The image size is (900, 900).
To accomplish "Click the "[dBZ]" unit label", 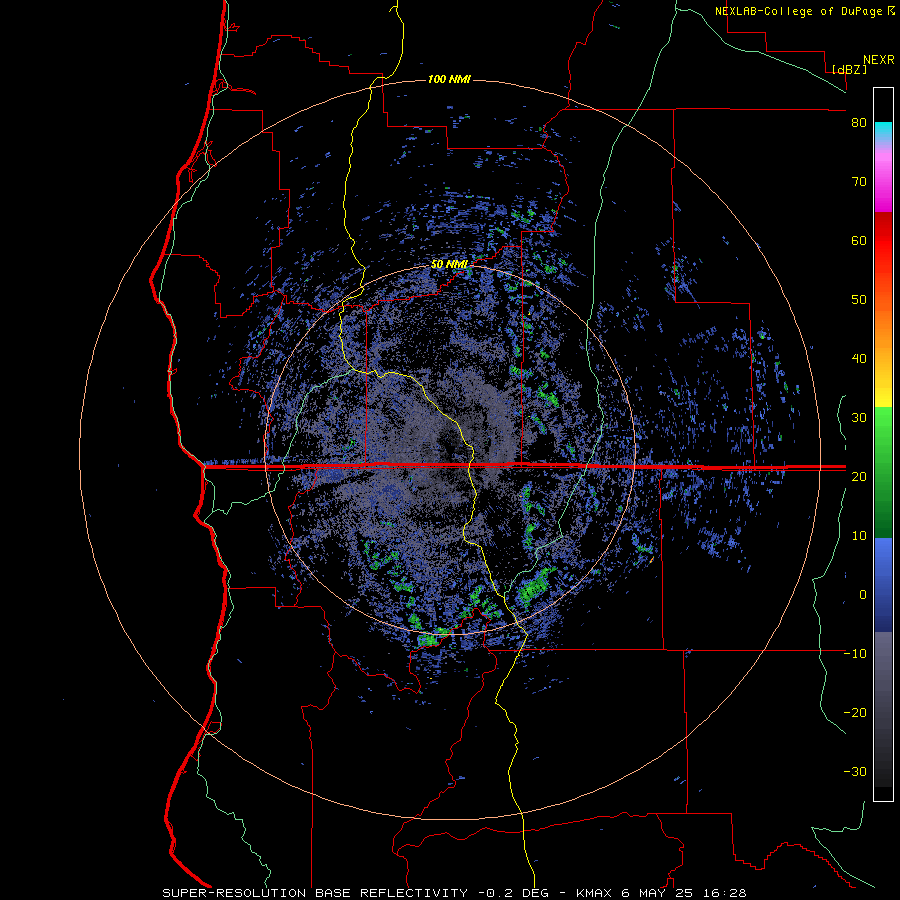I will click(849, 69).
